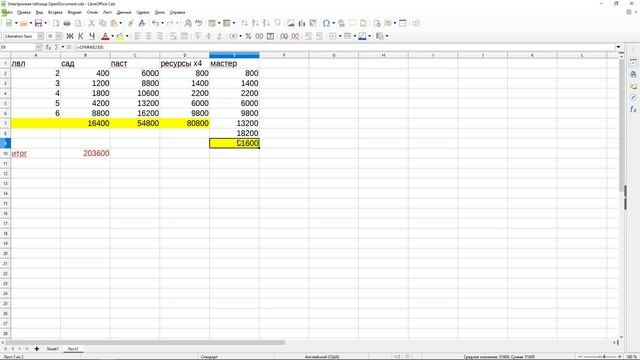Click the Paste clipboard icon

pos(114,23)
